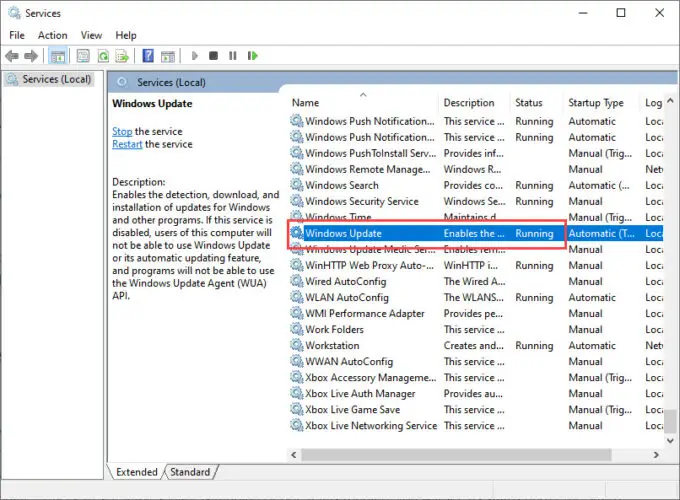
Task: Click gear icon of Wired AutoConfig row
Action: click(297, 281)
